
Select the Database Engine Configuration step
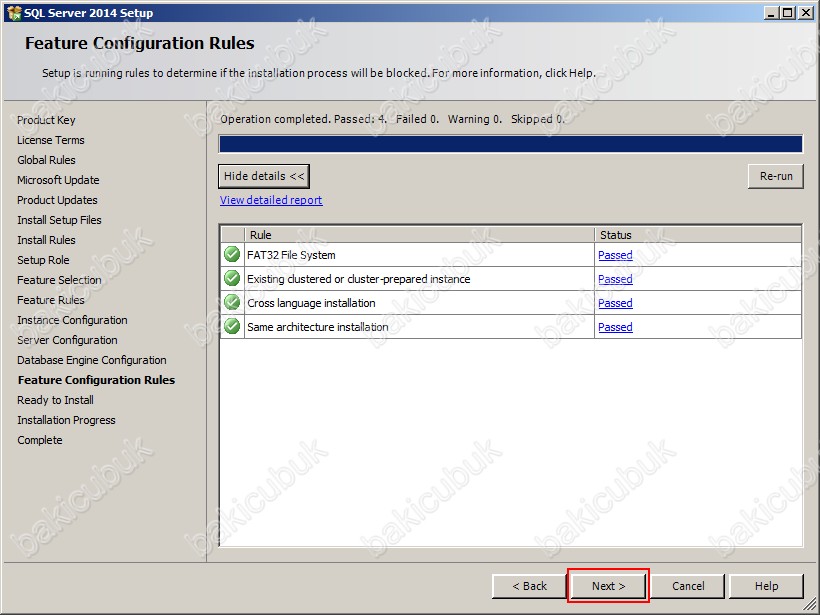pyautogui.click(x=92, y=360)
